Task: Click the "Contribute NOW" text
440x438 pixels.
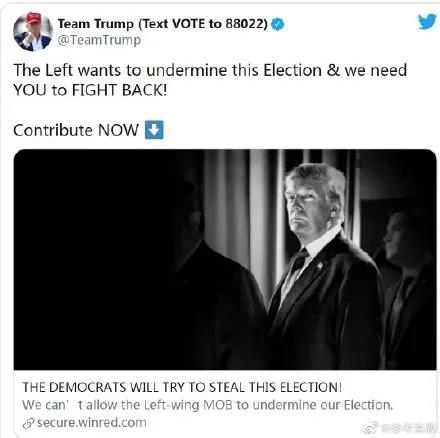Action: (x=76, y=130)
